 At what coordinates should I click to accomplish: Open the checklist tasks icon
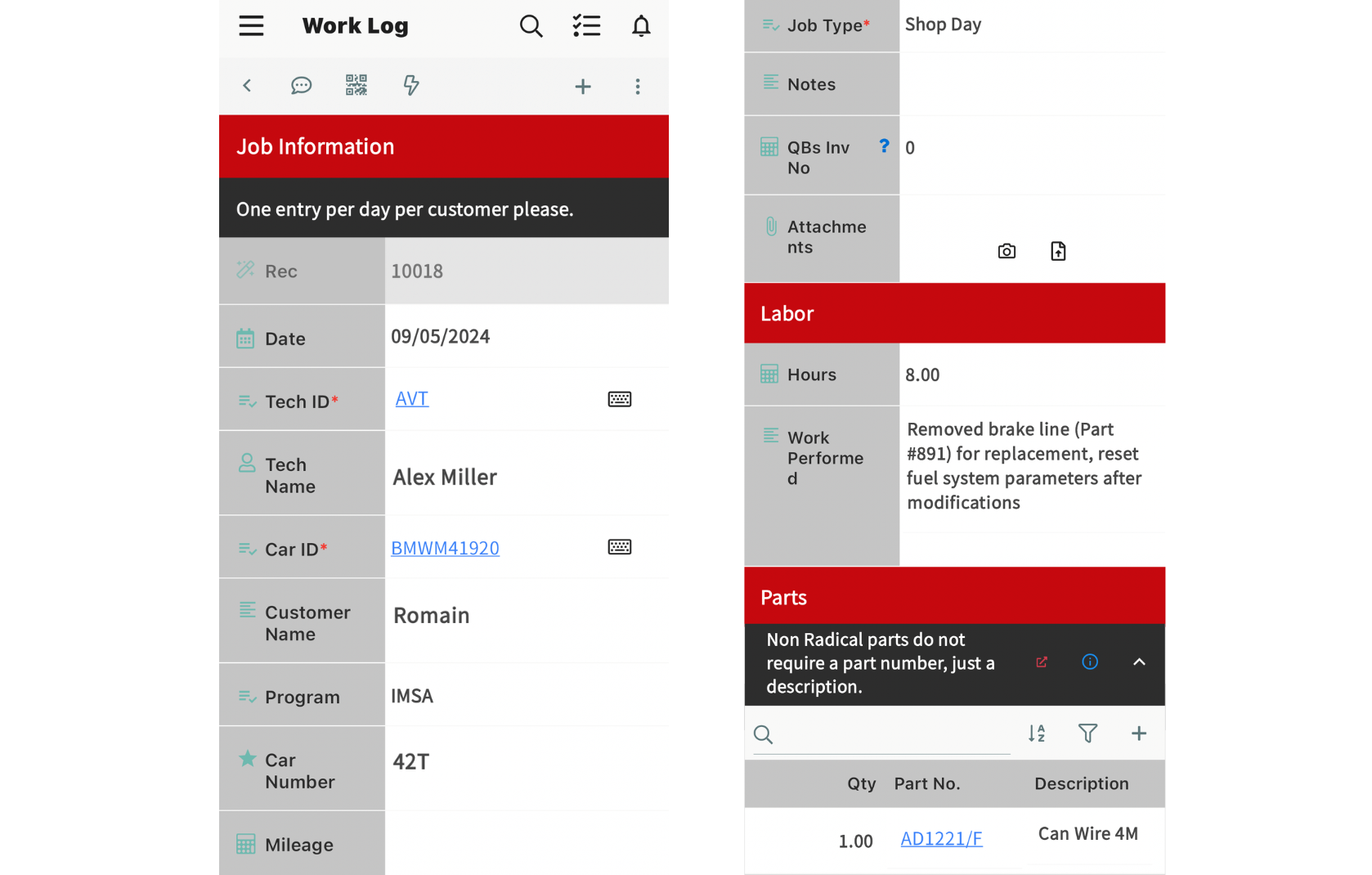pos(586,26)
